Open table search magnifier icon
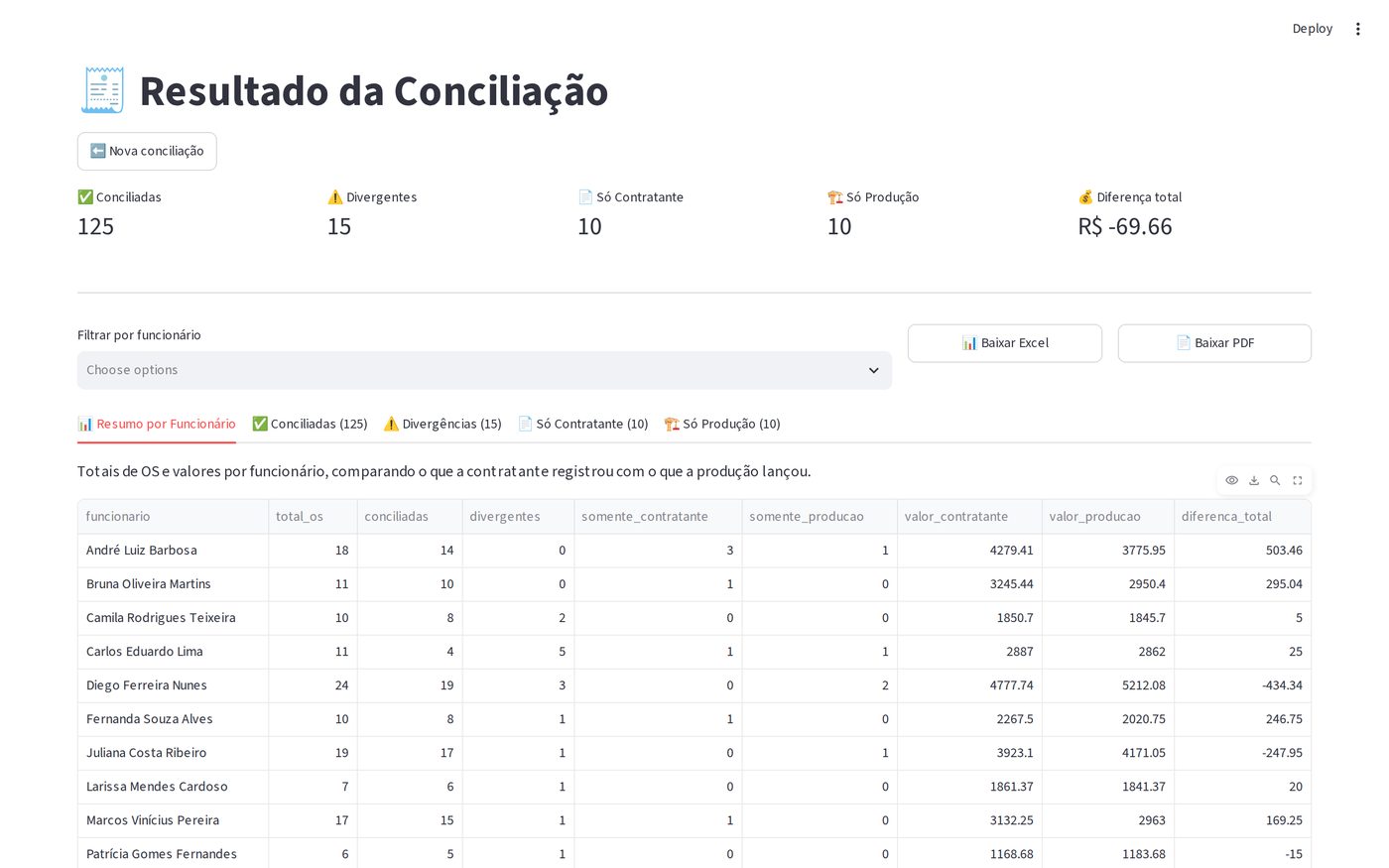 click(x=1276, y=480)
